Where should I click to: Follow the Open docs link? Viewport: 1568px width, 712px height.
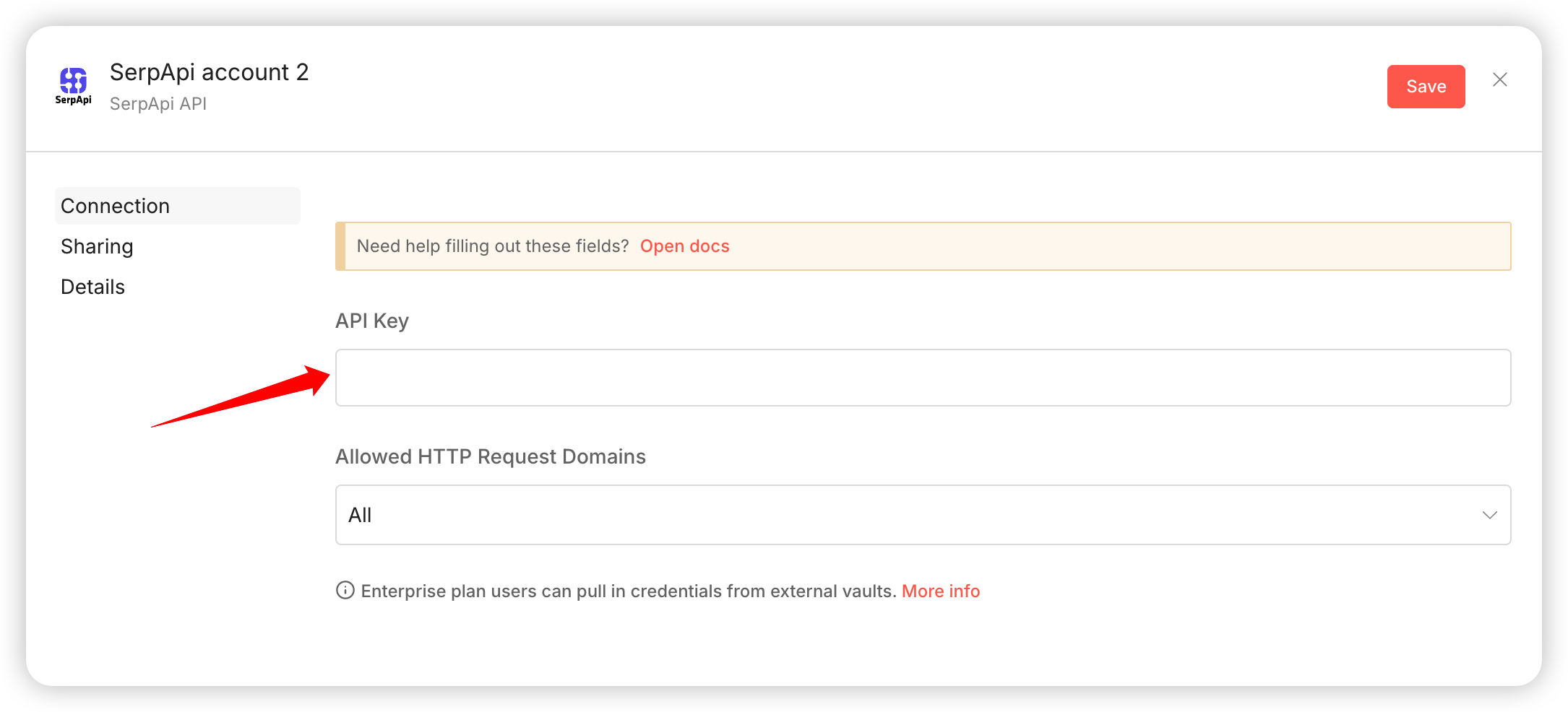tap(684, 246)
